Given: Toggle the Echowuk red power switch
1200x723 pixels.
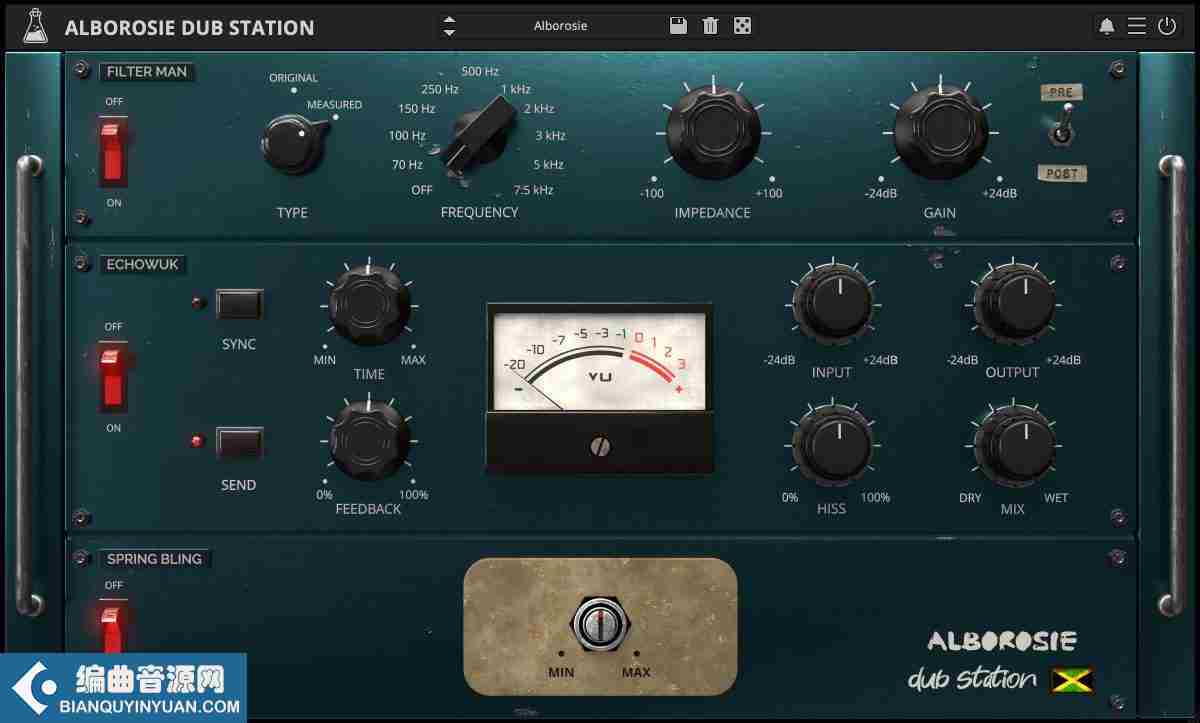Looking at the screenshot, I should click(x=114, y=376).
